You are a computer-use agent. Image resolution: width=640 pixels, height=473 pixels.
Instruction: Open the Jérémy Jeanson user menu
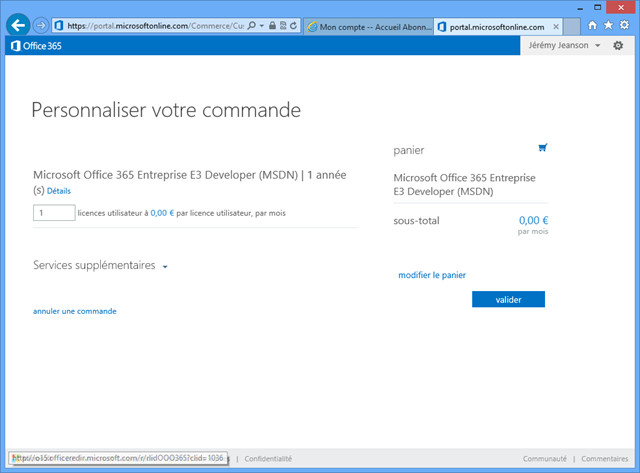(x=564, y=45)
